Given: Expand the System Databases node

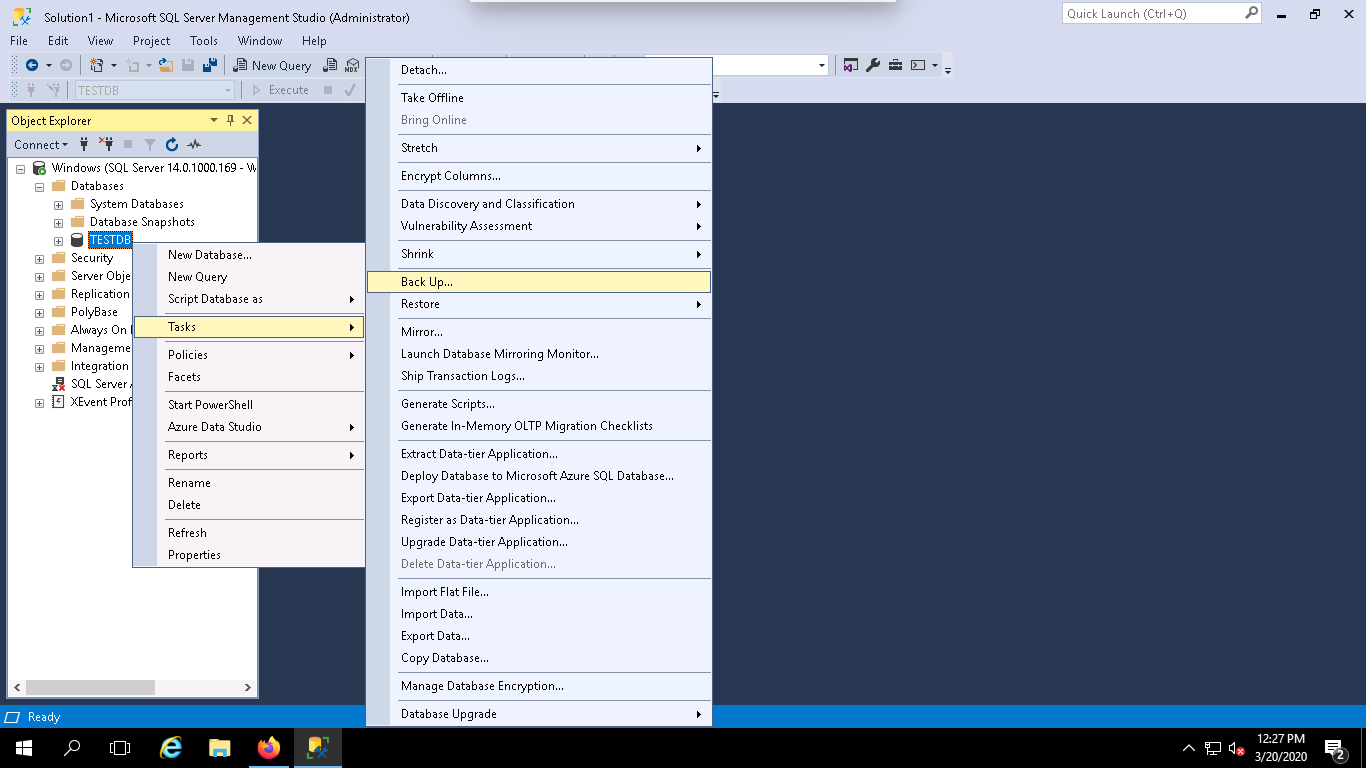Looking at the screenshot, I should tap(58, 204).
